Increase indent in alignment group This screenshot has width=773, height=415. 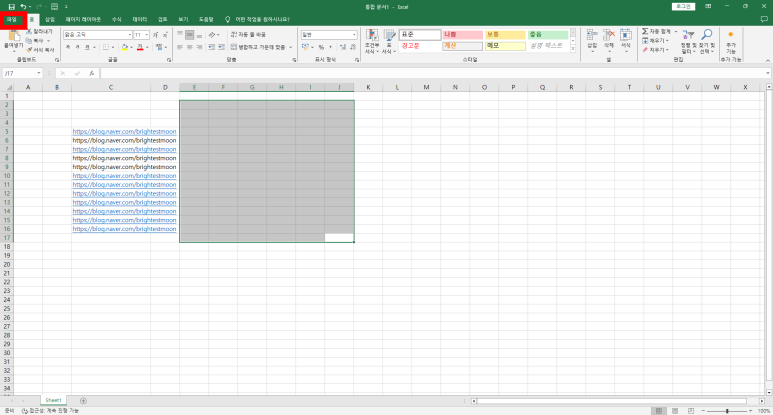(221, 47)
